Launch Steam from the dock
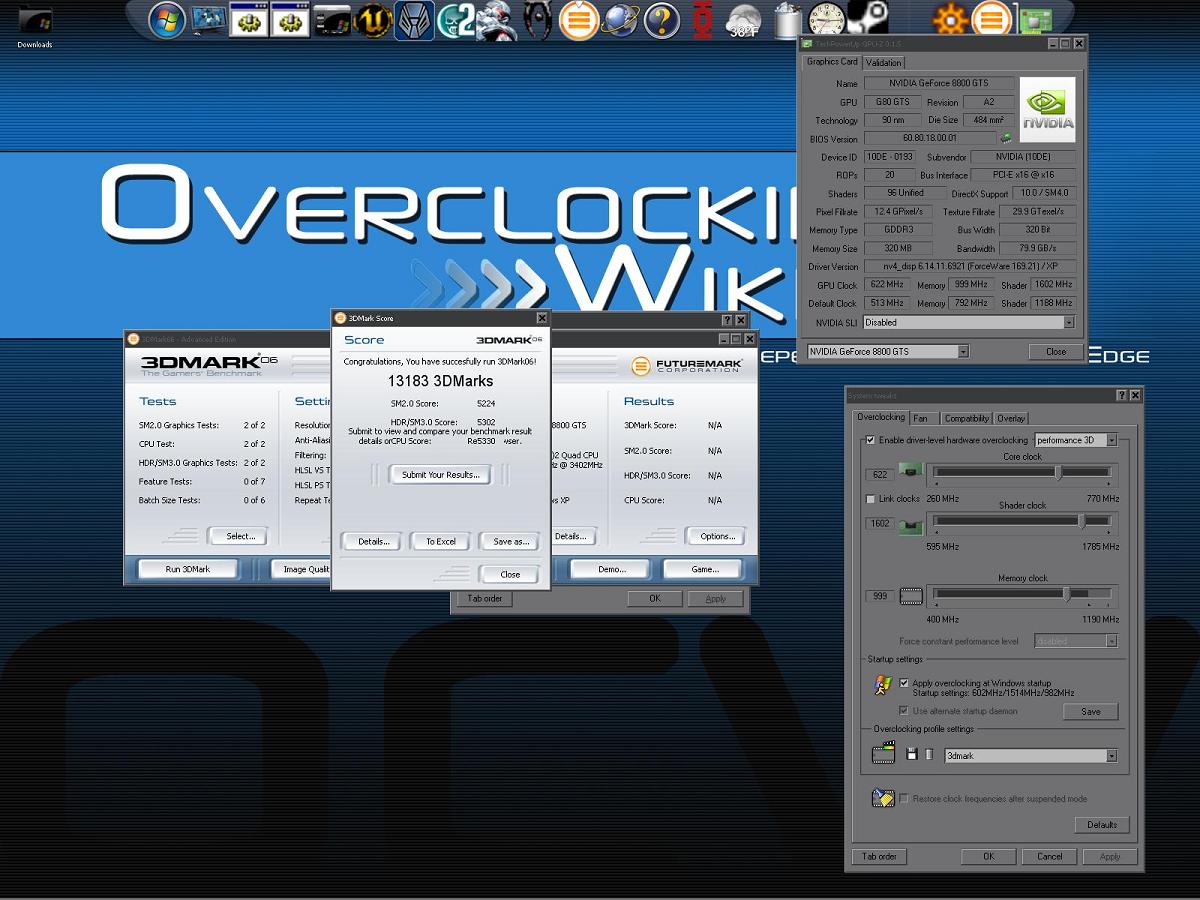Viewport: 1200px width, 900px height. (x=867, y=17)
